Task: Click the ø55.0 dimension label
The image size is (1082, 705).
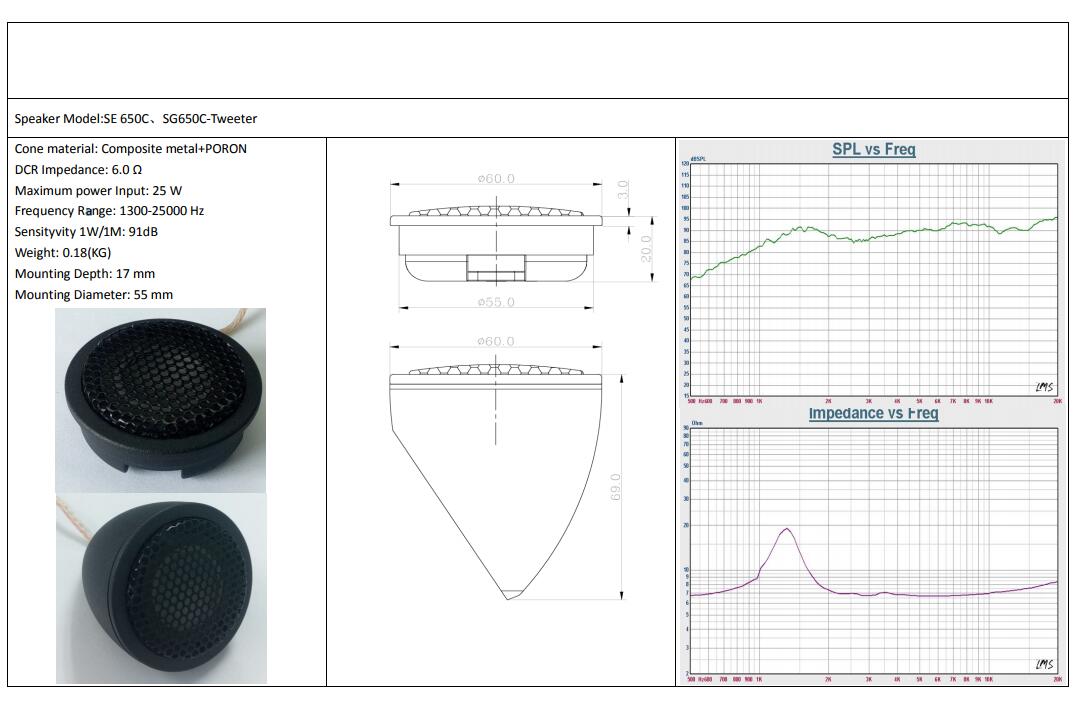Action: 496,301
